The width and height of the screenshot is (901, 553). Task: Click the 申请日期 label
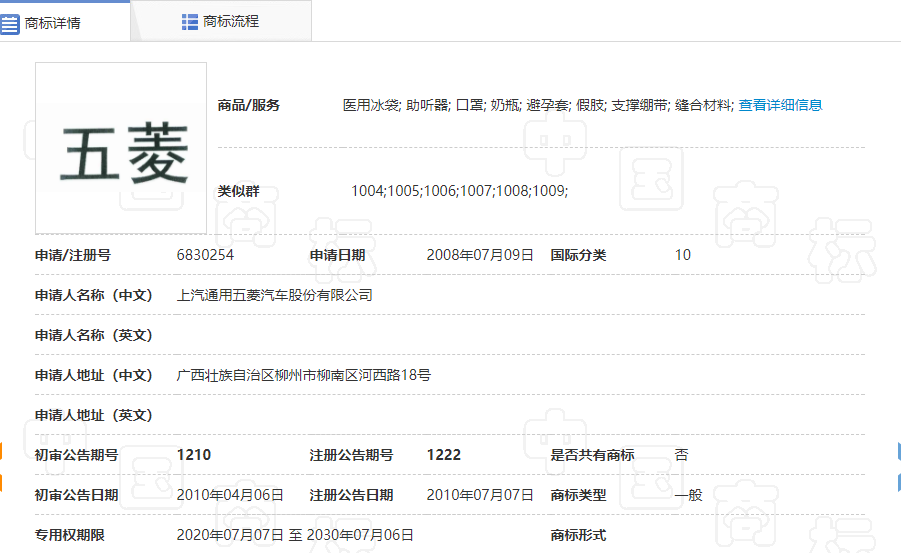(x=337, y=255)
